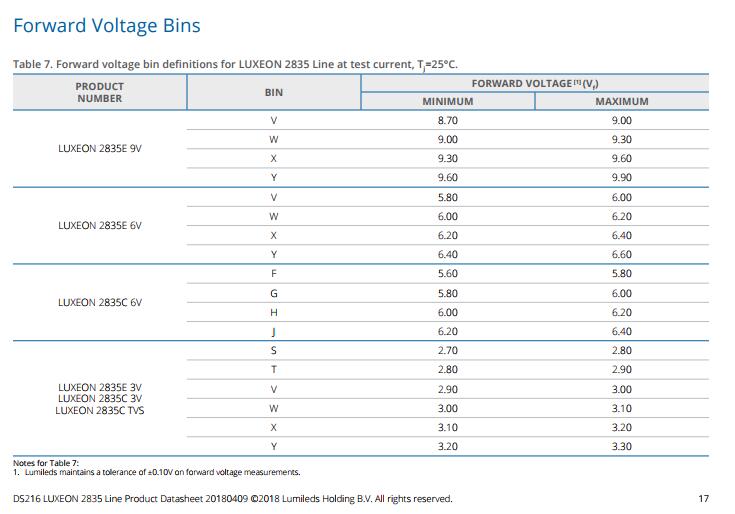Click minimum 6.00 in the bin H row
735x514 pixels.
[448, 313]
